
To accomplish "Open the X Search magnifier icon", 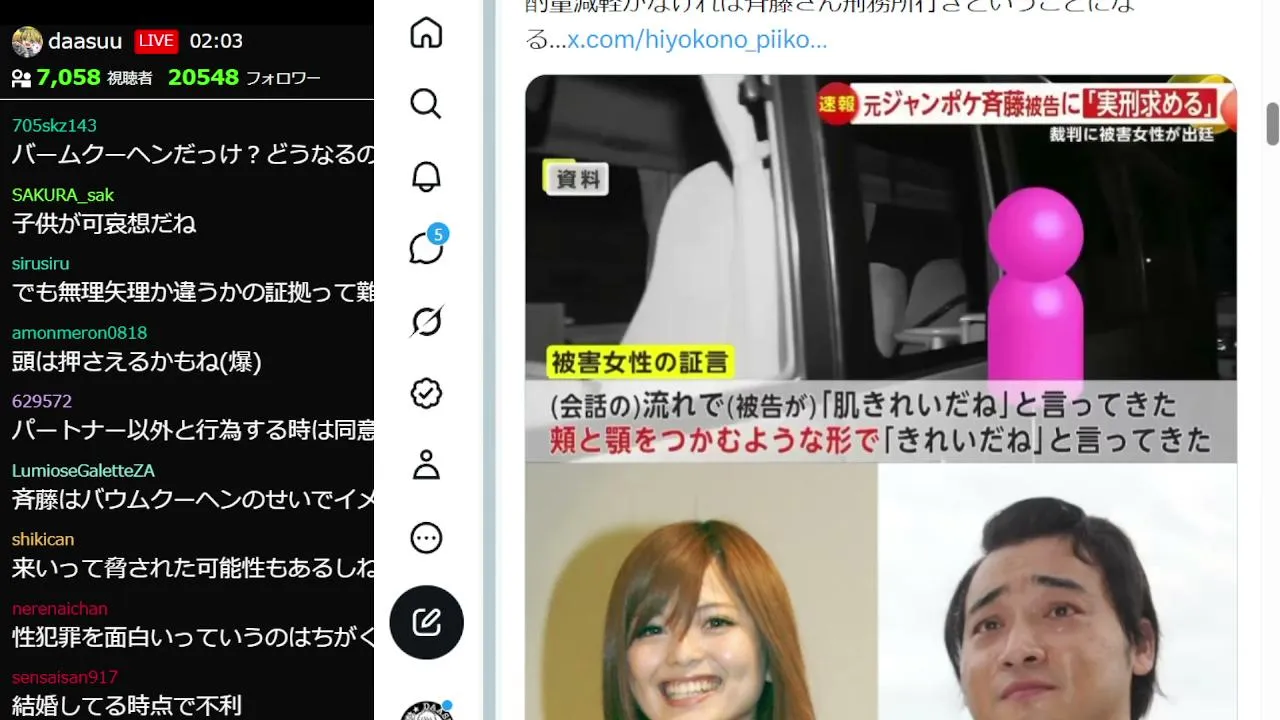I will click(x=426, y=104).
